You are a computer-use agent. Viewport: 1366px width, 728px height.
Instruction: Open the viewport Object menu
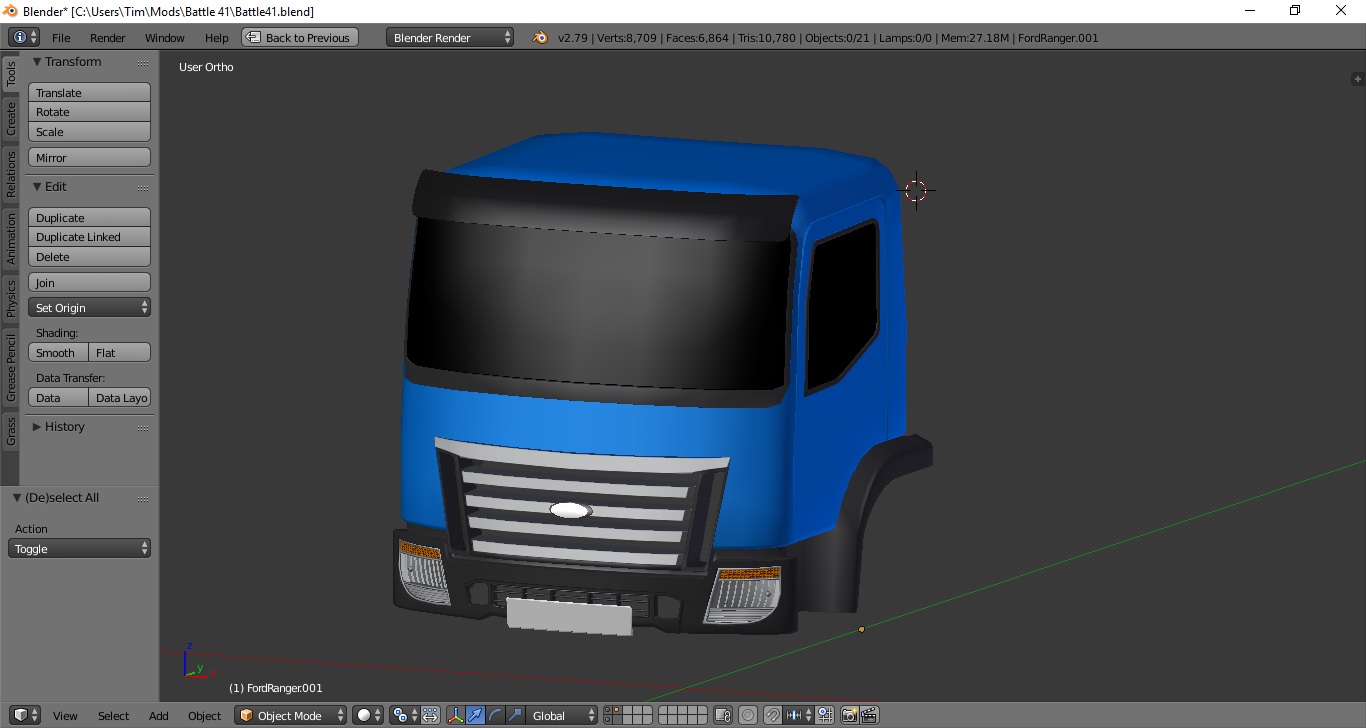pyautogui.click(x=205, y=715)
